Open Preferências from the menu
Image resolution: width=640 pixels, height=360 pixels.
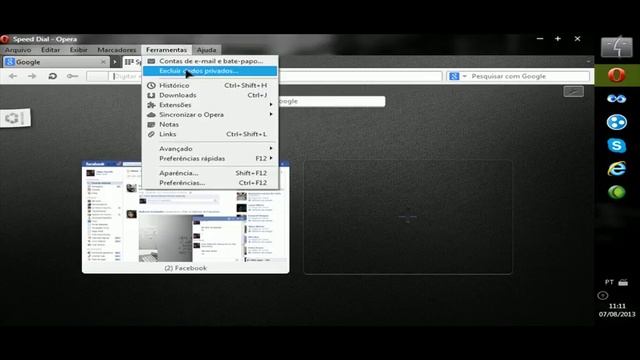[210, 183]
